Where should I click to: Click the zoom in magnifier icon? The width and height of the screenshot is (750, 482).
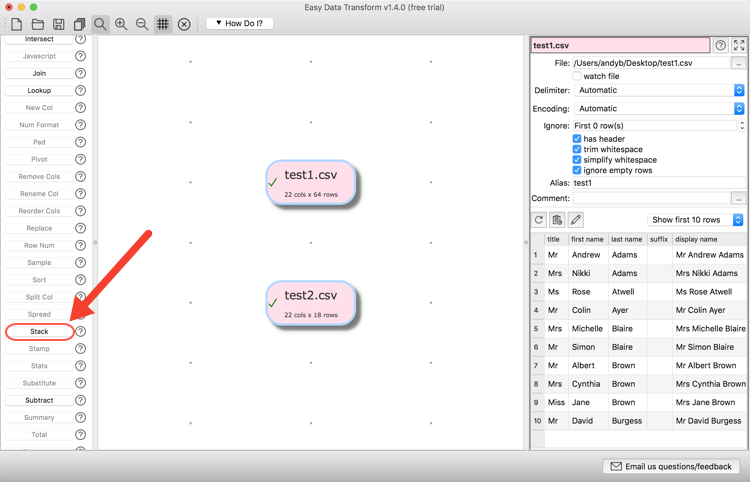pos(121,24)
